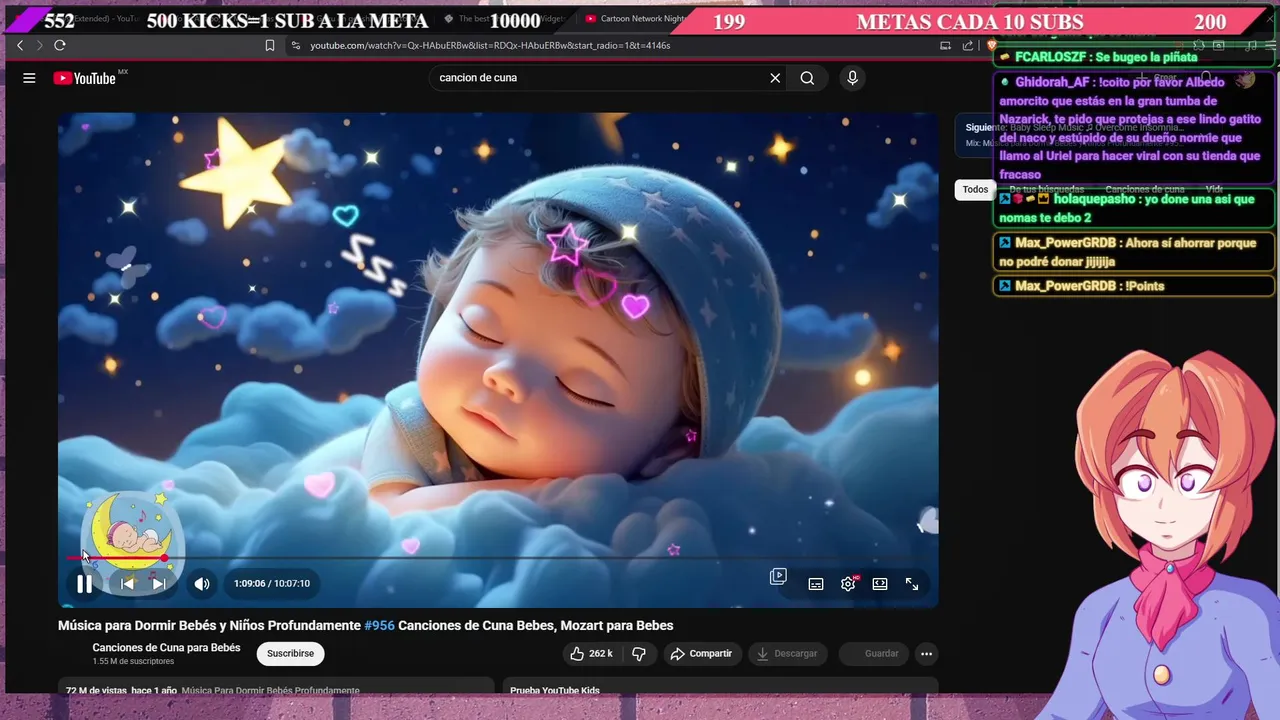Click the Descargar download button
Viewport: 1280px width, 720px height.
point(786,653)
